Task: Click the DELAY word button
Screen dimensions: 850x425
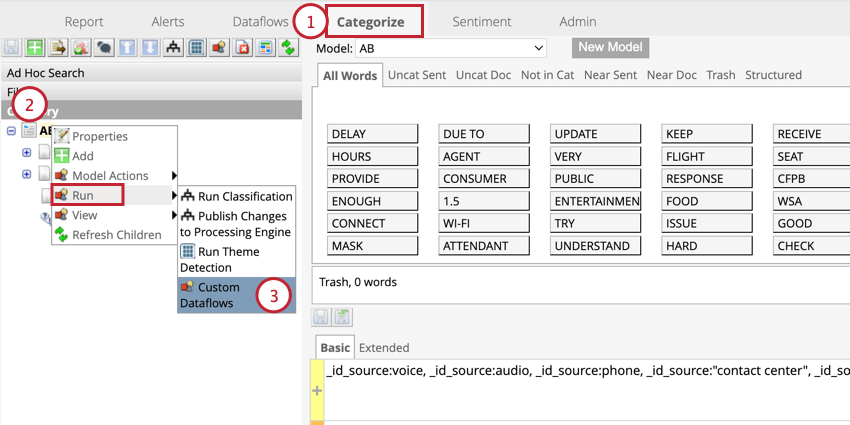Action: [372, 134]
